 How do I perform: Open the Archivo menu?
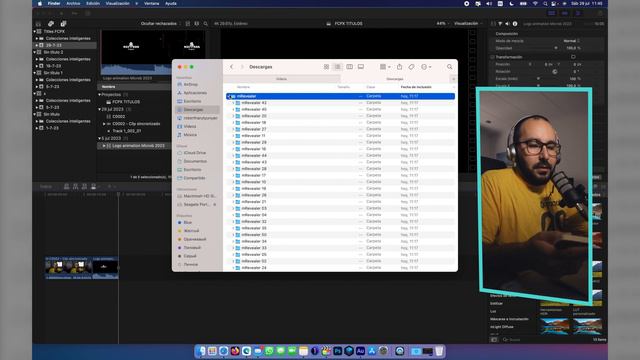[73, 3]
